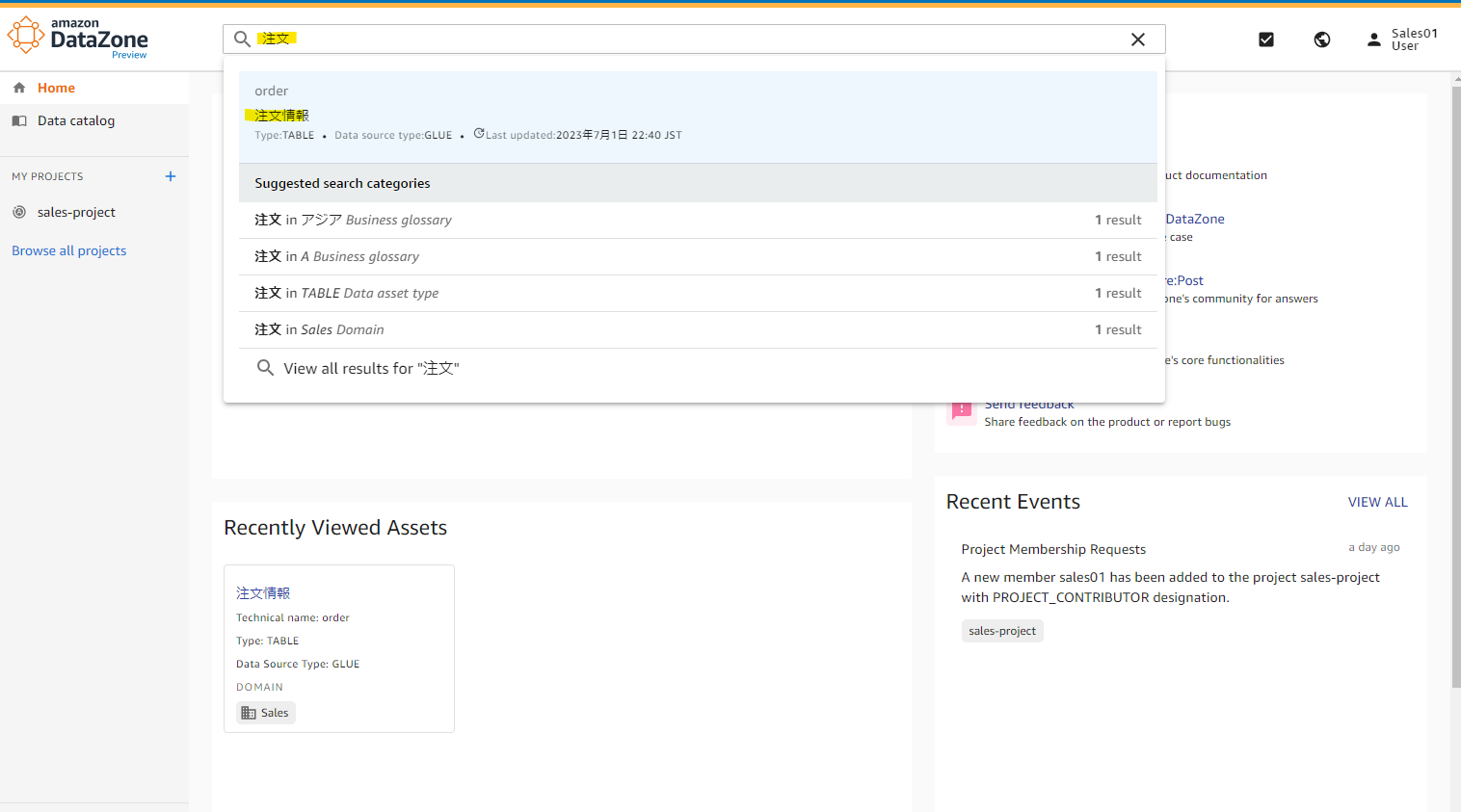Click the sales-project target icon
The height and width of the screenshot is (812, 1461).
(x=19, y=212)
